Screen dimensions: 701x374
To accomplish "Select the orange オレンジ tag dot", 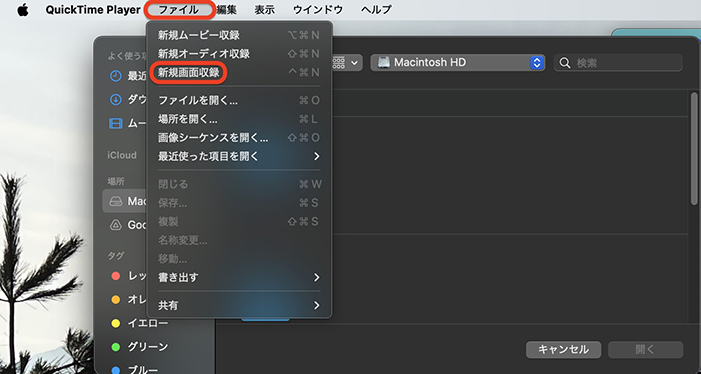I will 116,300.
